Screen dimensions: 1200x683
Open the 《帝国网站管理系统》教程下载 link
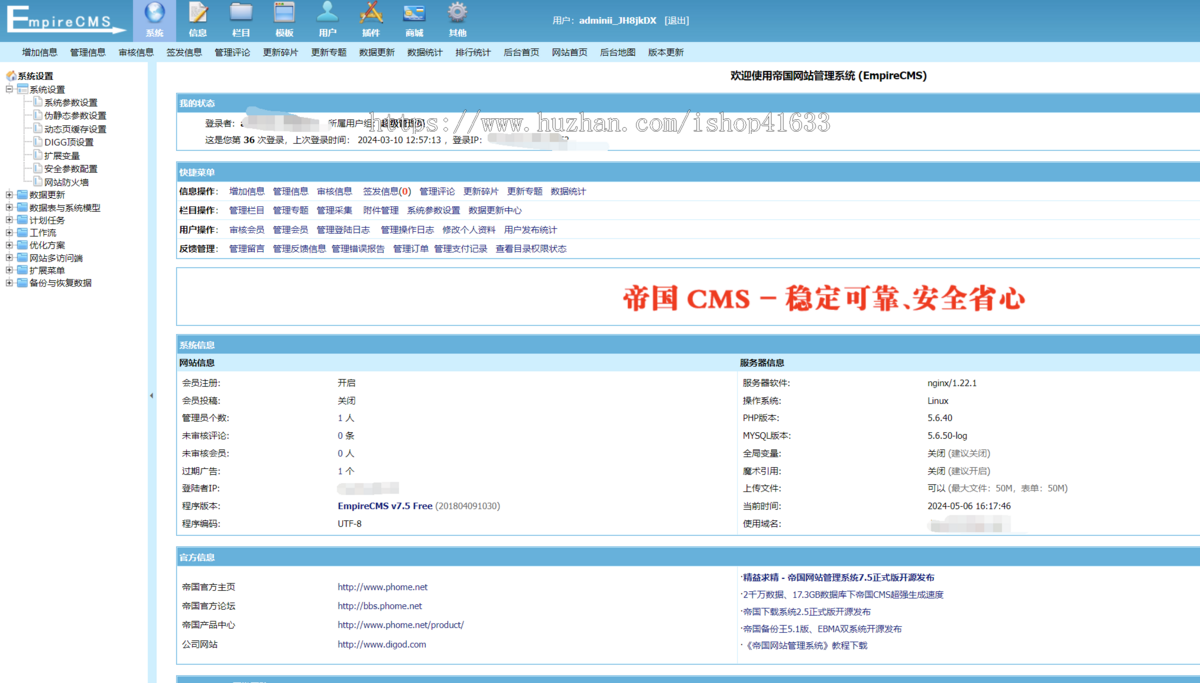click(806, 646)
